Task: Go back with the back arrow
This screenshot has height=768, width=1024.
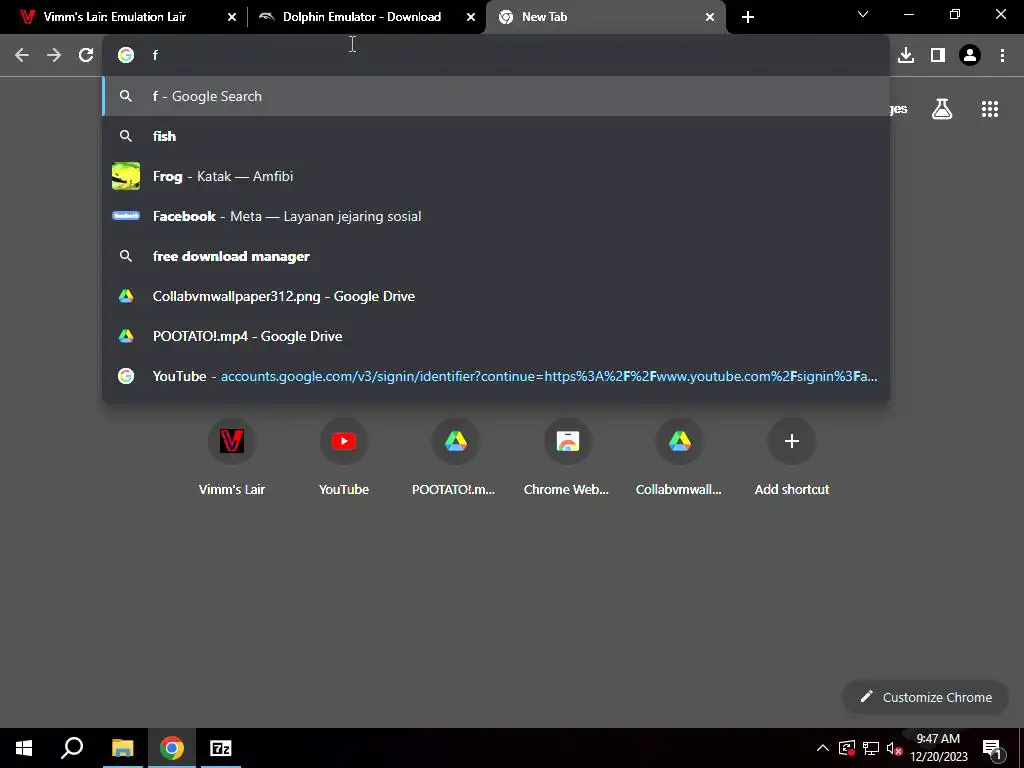Action: click(22, 56)
